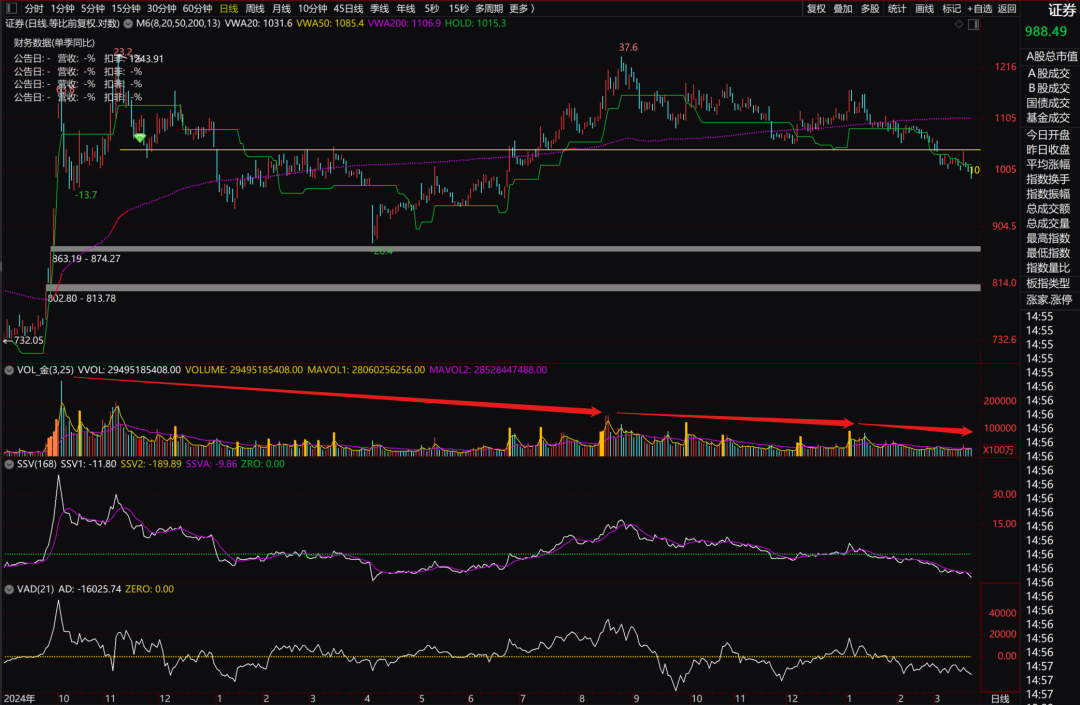Open the 复权 adjustment menu
1080x705 pixels.
816,9
